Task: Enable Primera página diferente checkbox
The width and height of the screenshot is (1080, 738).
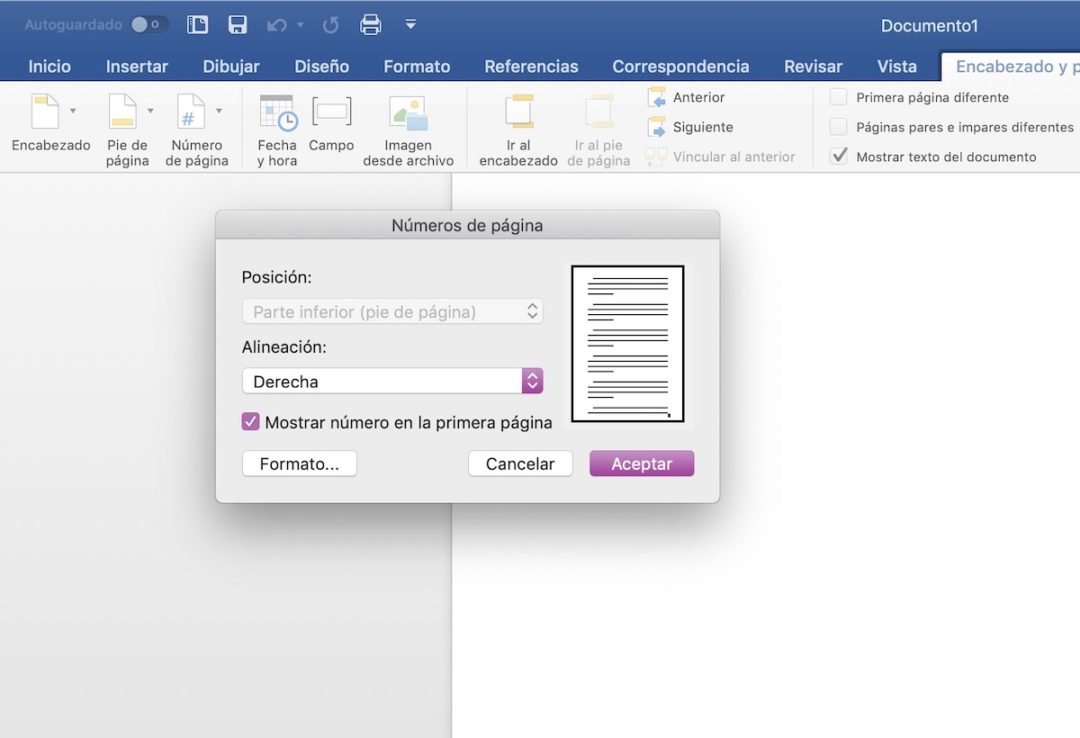Action: 838,97
